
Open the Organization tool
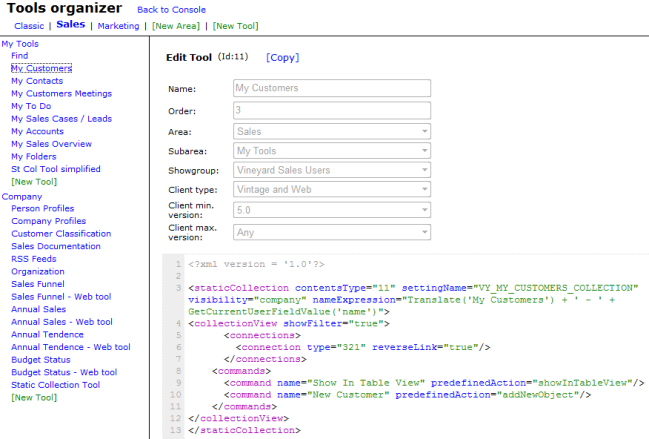tap(38, 272)
